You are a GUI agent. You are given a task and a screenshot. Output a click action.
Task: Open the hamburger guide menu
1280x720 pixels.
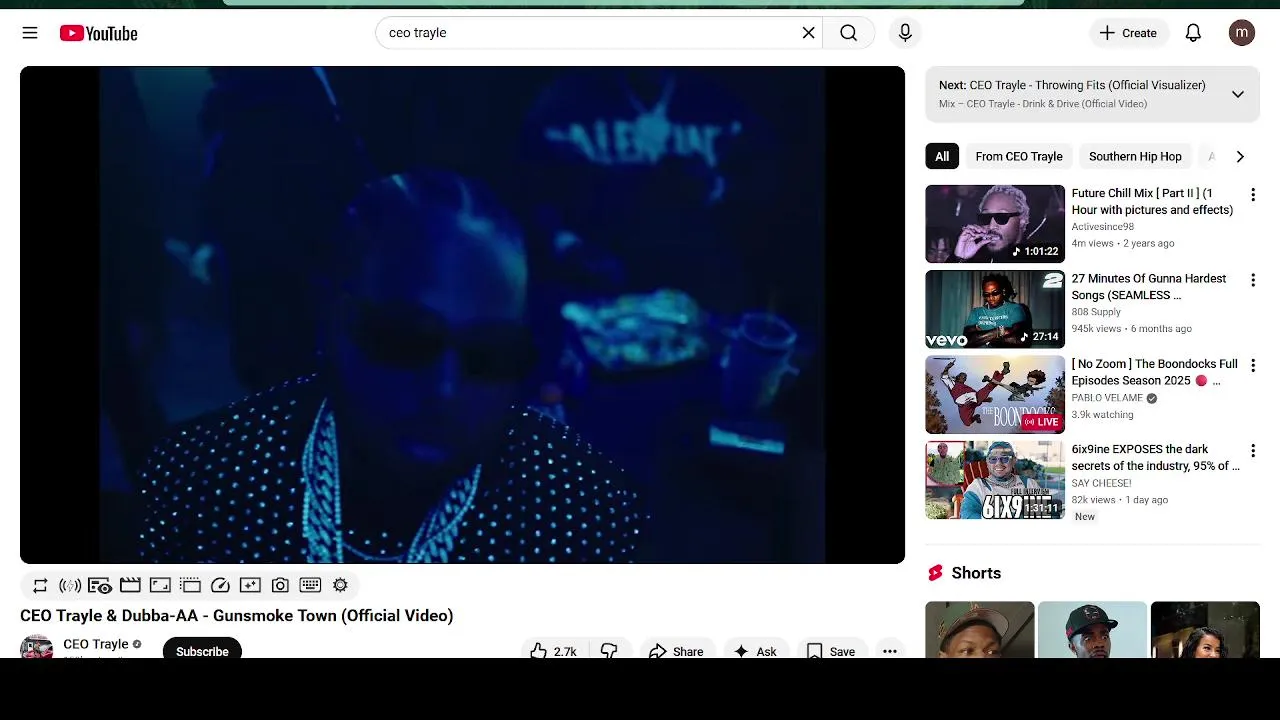(x=30, y=33)
